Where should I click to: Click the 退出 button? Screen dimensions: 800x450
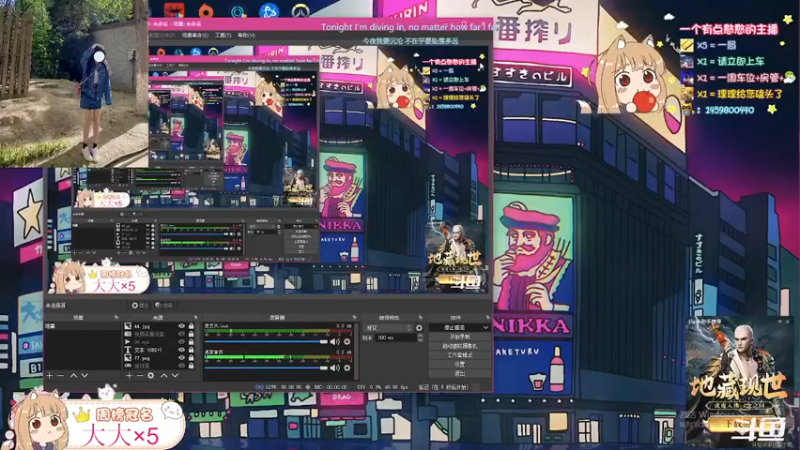460,373
